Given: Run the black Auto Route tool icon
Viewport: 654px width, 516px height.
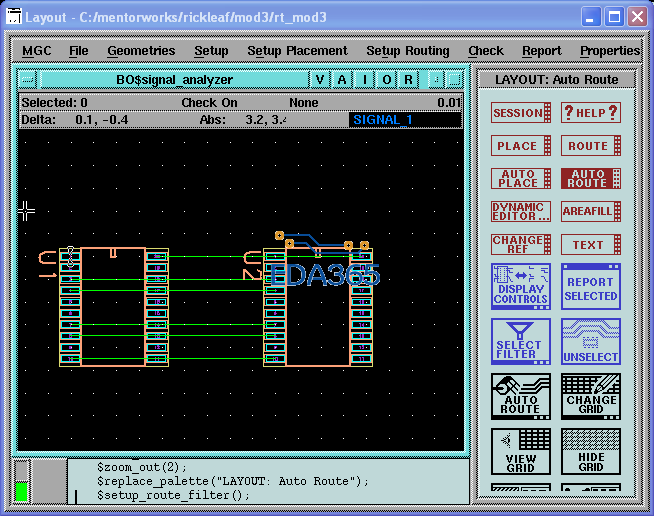Looking at the screenshot, I should pyautogui.click(x=520, y=396).
